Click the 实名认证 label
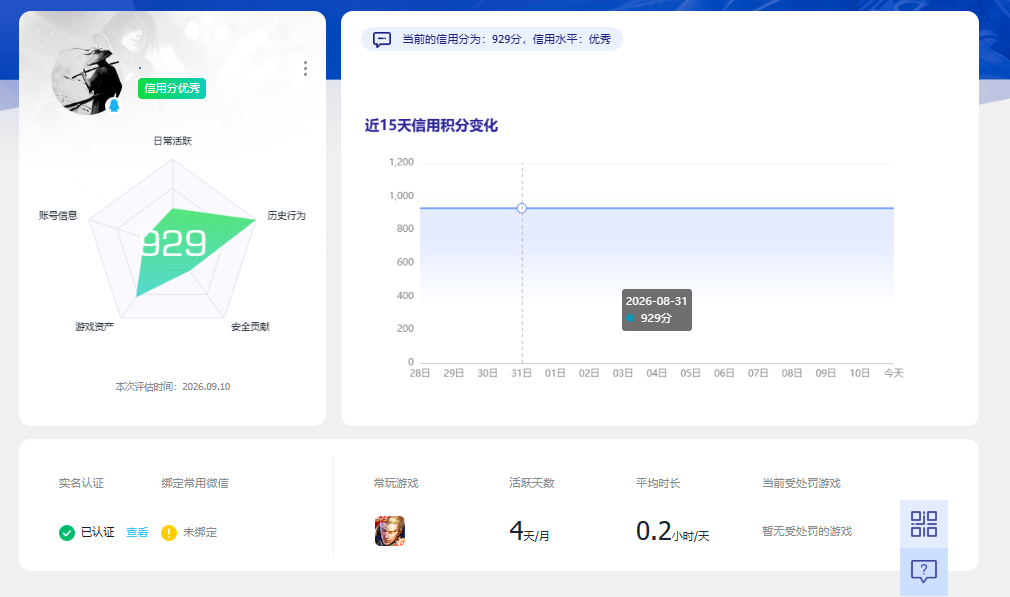 [81, 483]
